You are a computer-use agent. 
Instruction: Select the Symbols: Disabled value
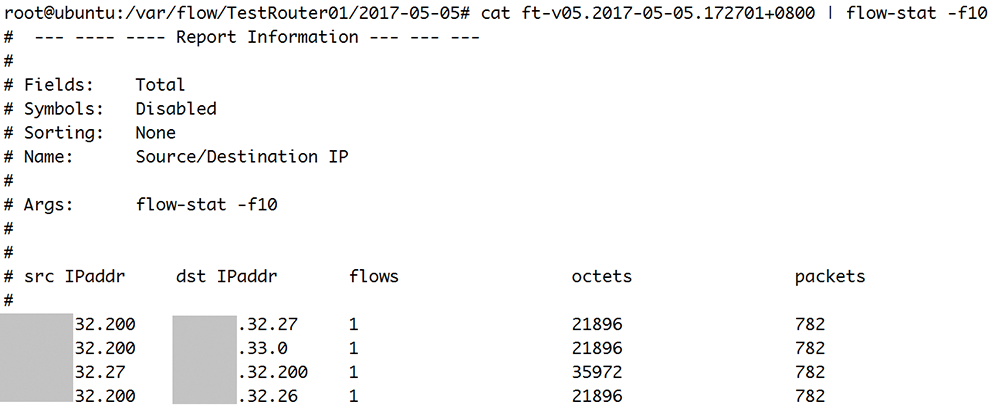176,108
